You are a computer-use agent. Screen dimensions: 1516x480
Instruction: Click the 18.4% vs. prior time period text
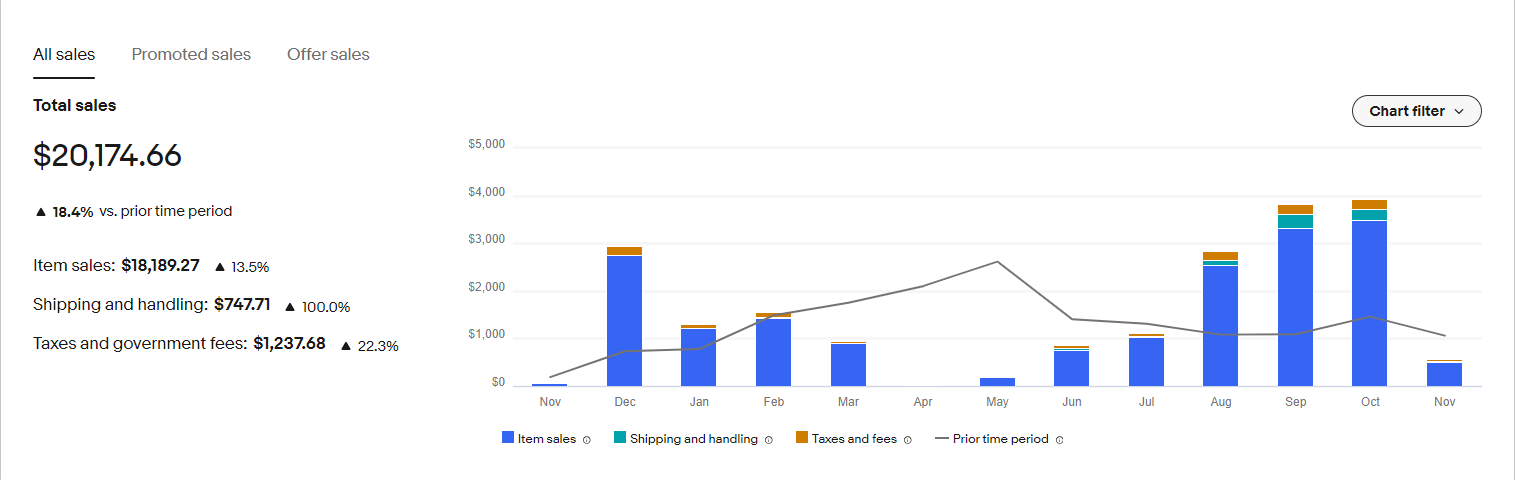click(142, 211)
